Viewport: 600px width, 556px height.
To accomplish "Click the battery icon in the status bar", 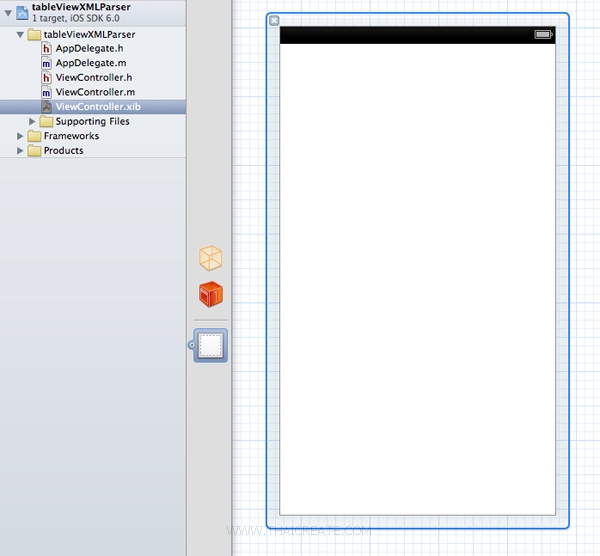I will (x=543, y=35).
